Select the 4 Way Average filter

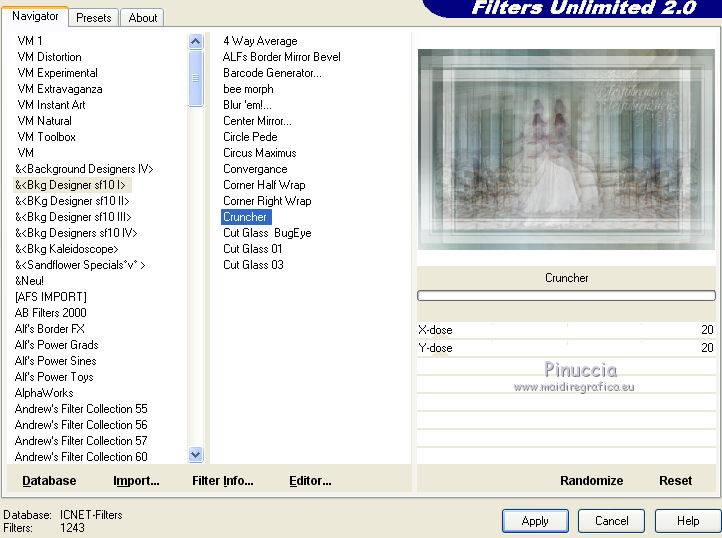pyautogui.click(x=260, y=41)
